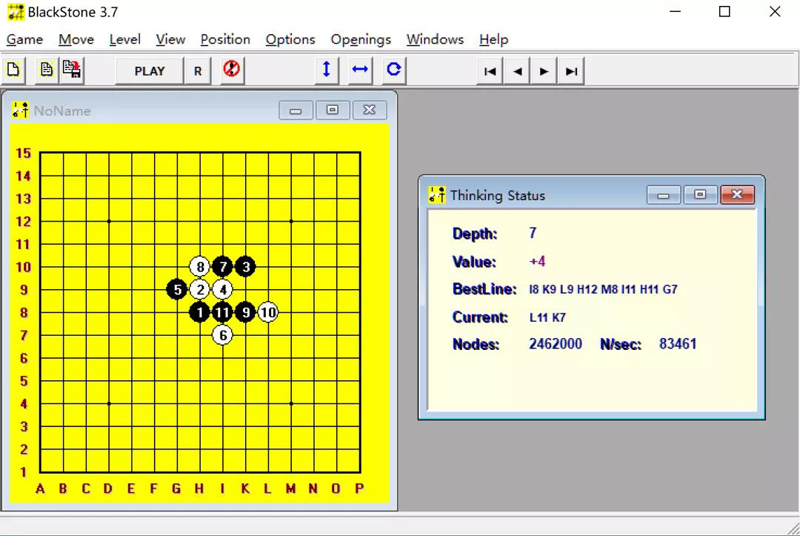Open the Level menu
Image resolution: width=800 pixels, height=536 pixels.
(125, 40)
